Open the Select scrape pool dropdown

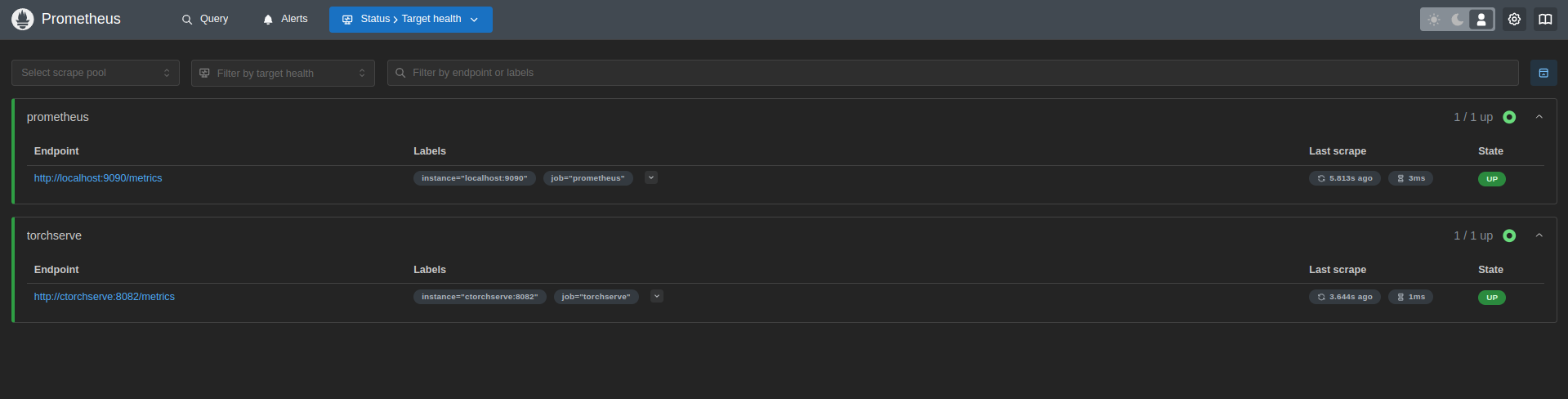pyautogui.click(x=96, y=73)
